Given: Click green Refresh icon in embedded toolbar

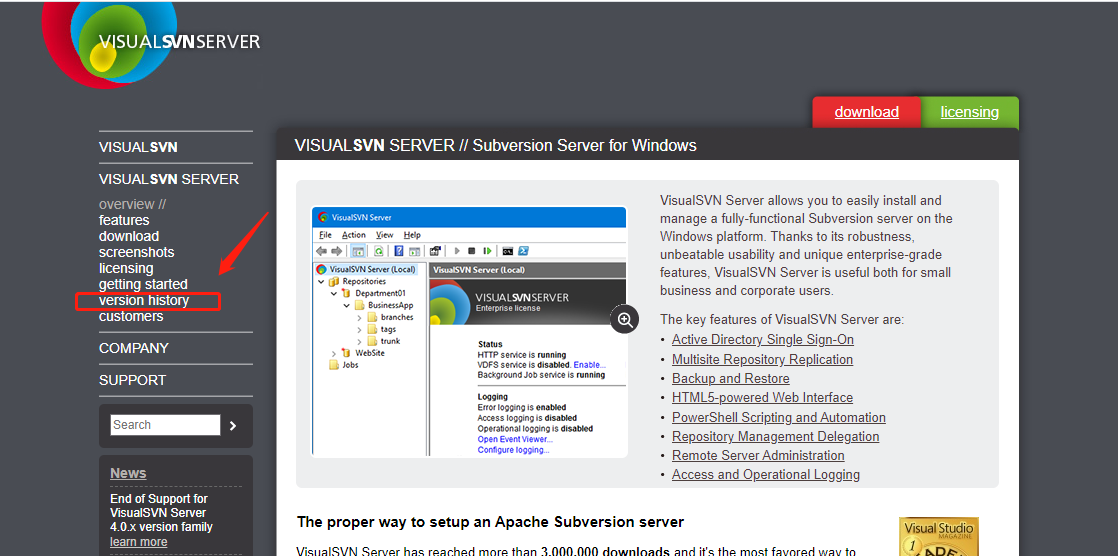Looking at the screenshot, I should click(379, 251).
